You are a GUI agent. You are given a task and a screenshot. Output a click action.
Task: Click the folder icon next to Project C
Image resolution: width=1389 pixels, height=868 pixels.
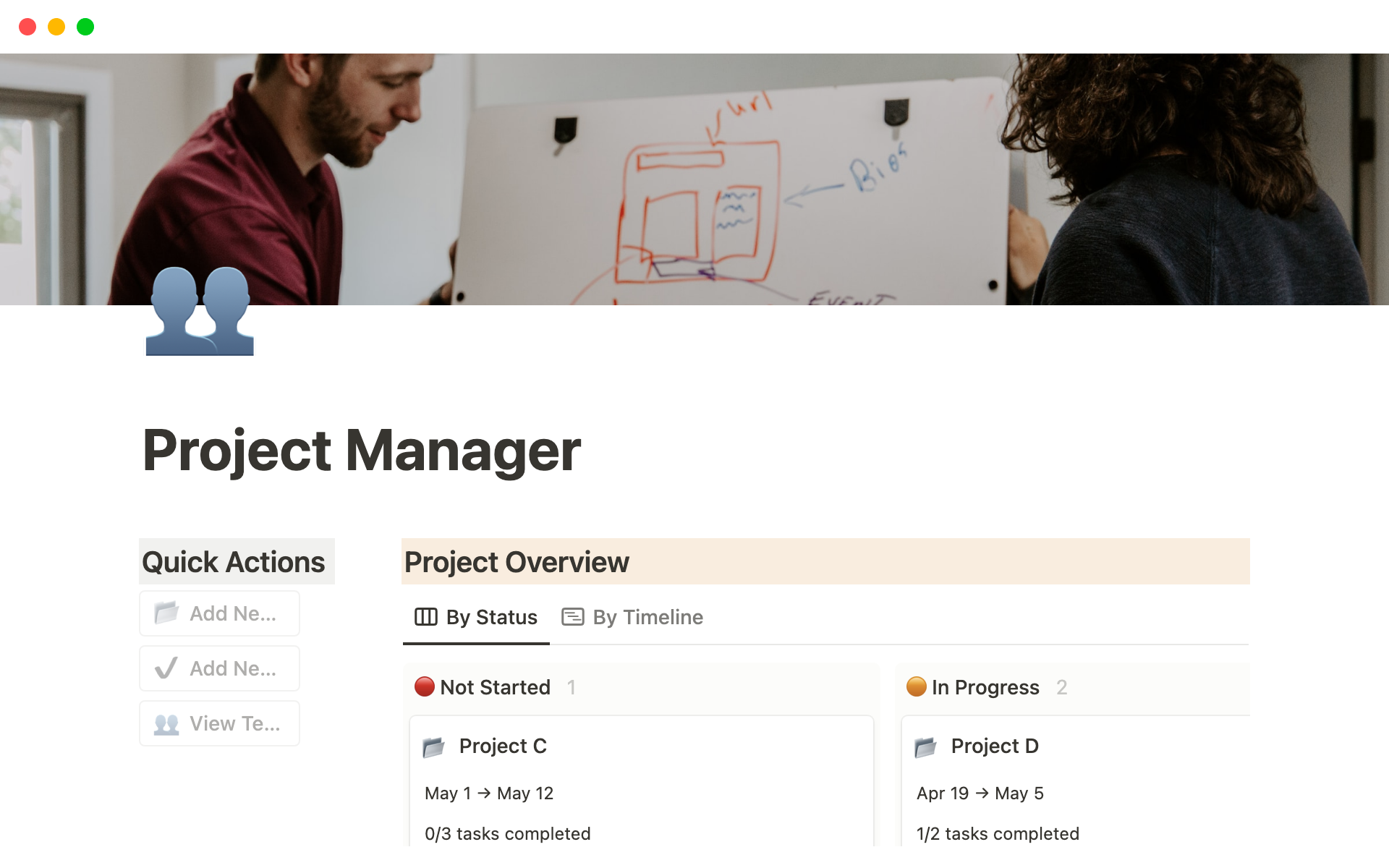coord(433,746)
